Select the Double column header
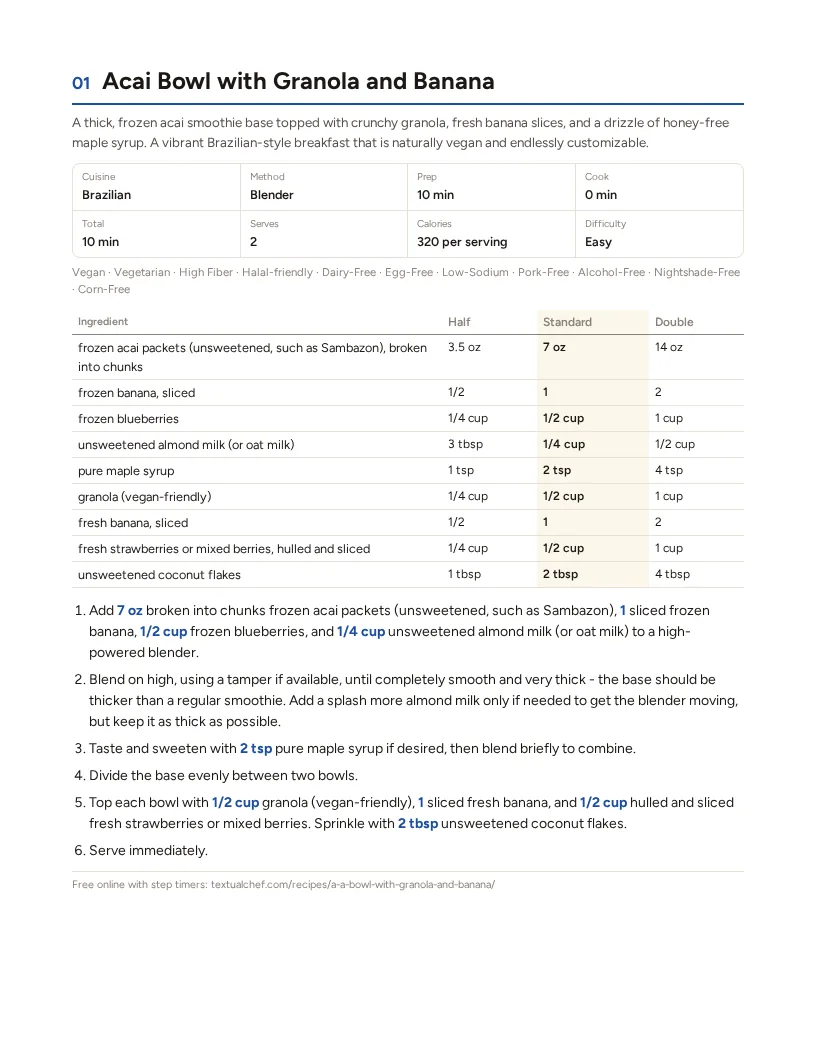Viewport: 816px width, 1056px height. tap(674, 322)
